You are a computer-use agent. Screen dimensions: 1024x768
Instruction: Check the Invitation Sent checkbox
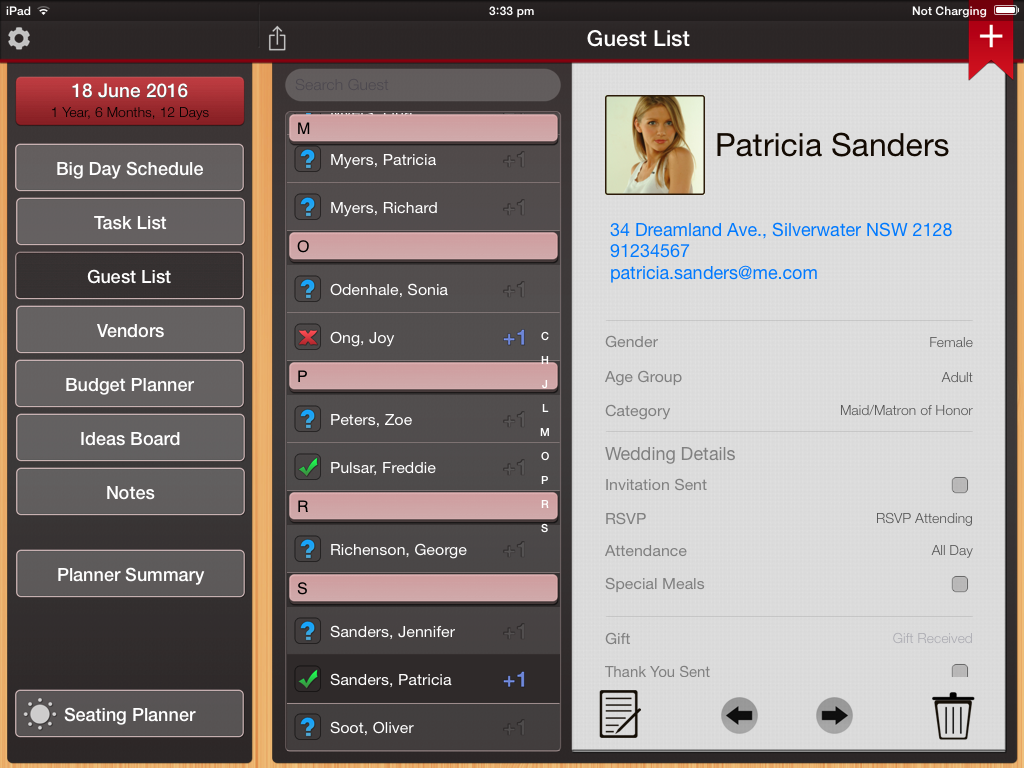(x=959, y=485)
